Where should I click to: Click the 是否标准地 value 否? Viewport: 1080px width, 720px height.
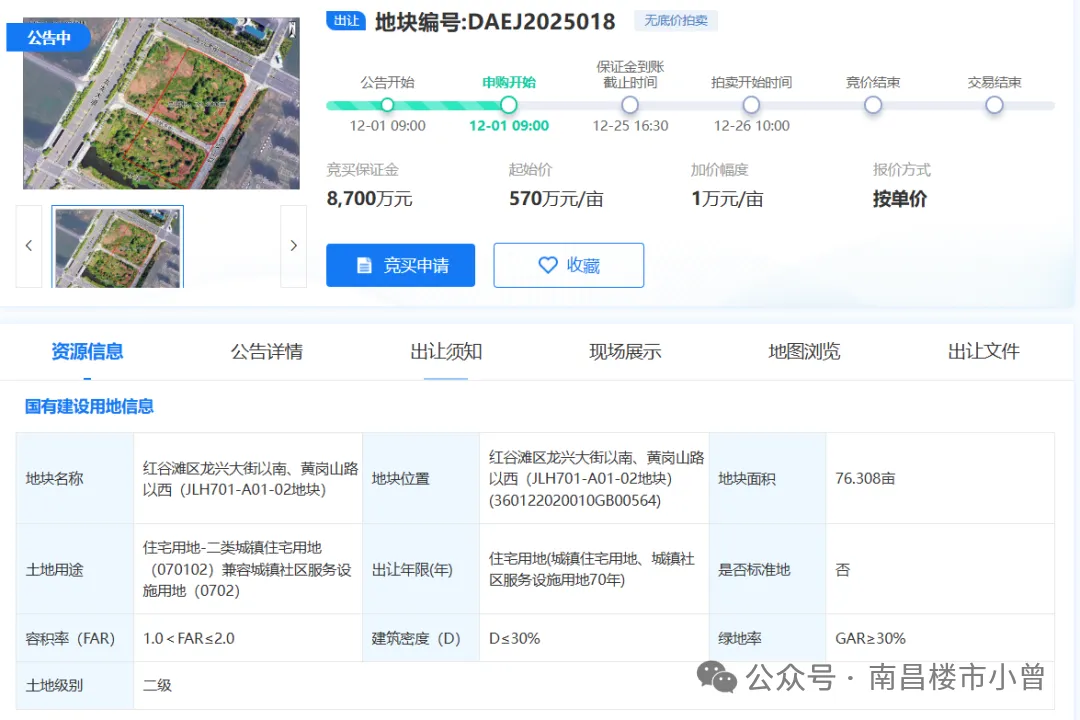[x=939, y=569]
